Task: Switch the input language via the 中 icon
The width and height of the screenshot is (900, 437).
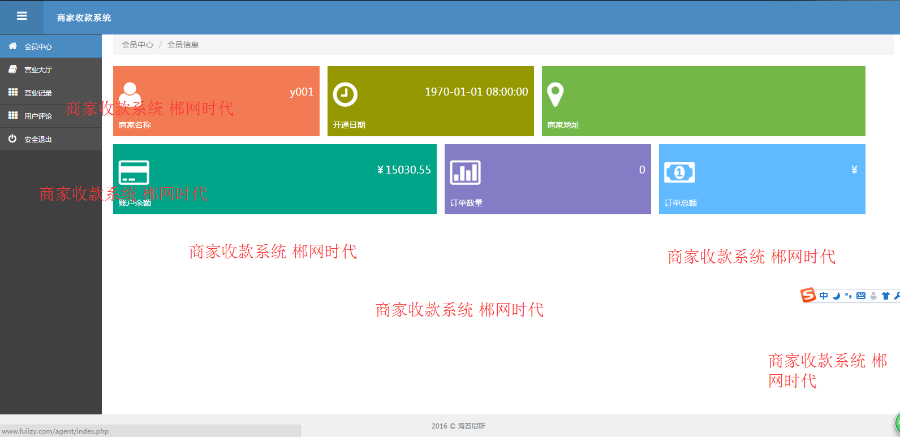Action: point(824,296)
